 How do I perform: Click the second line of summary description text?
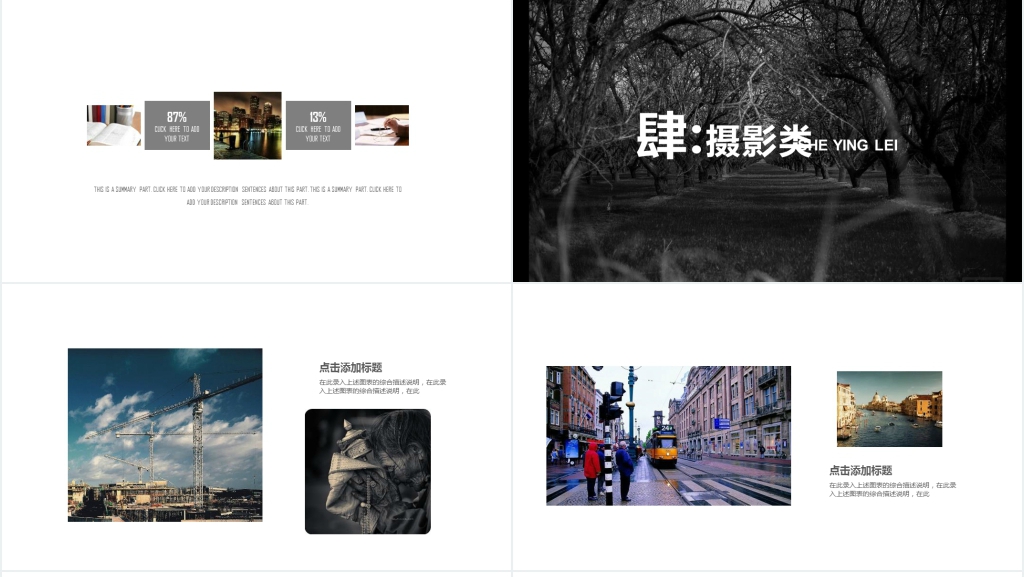coord(247,202)
